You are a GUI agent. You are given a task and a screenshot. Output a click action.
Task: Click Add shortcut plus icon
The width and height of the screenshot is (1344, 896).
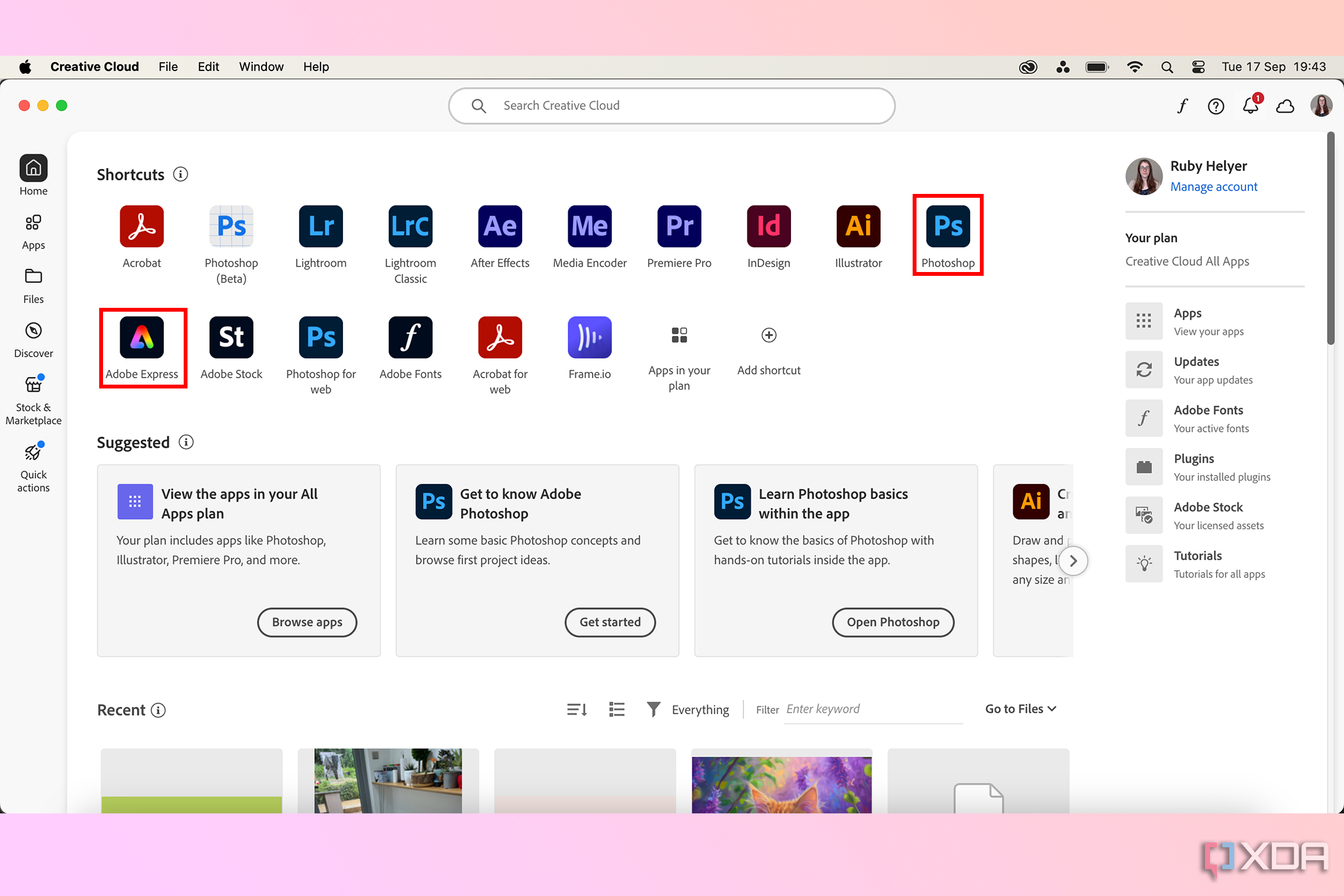point(769,335)
